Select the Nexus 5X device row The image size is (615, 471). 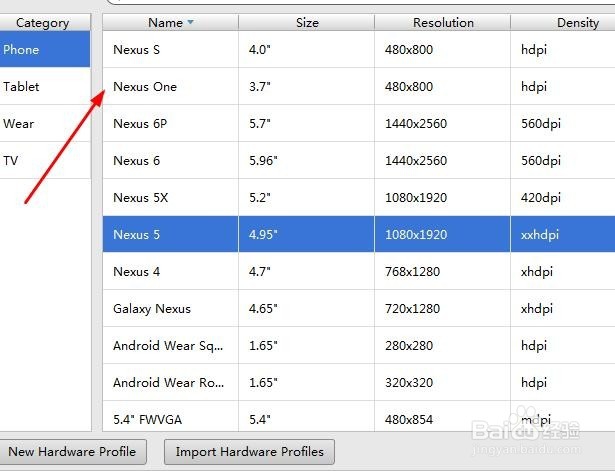coord(359,197)
